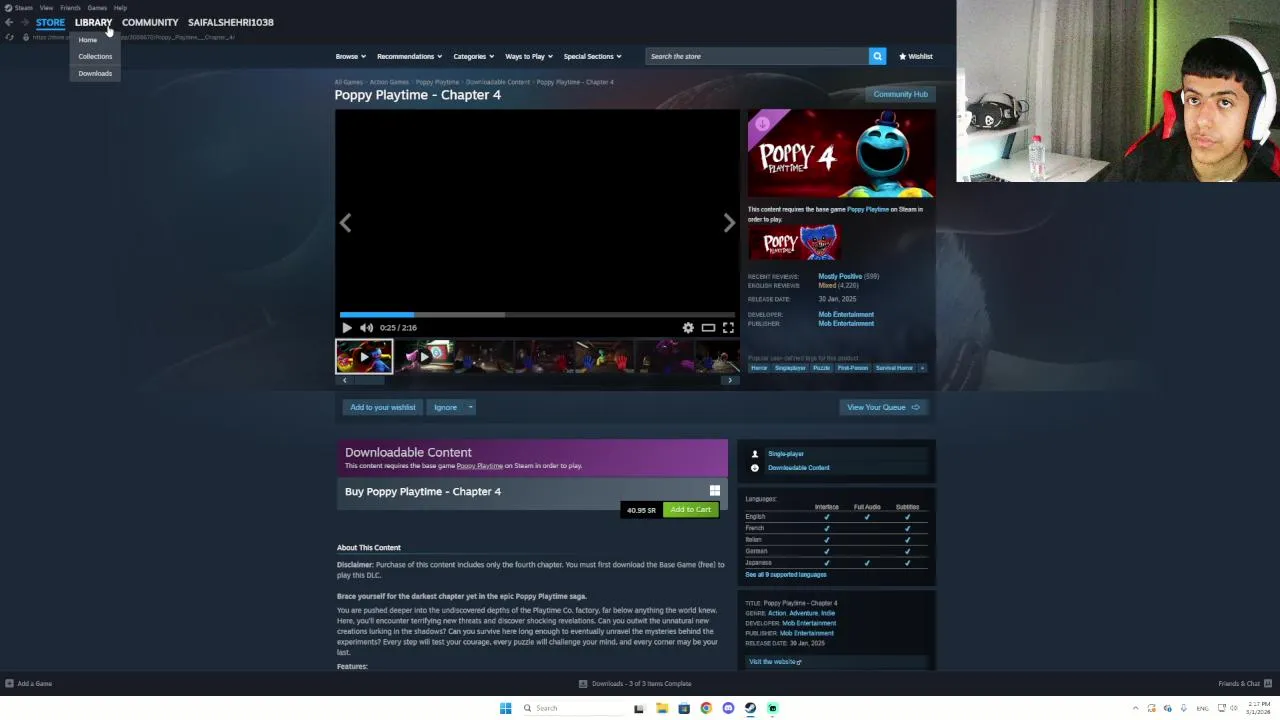Screen dimensions: 1280x720
Task: Open the Wishlist page
Action: pyautogui.click(x=915, y=56)
